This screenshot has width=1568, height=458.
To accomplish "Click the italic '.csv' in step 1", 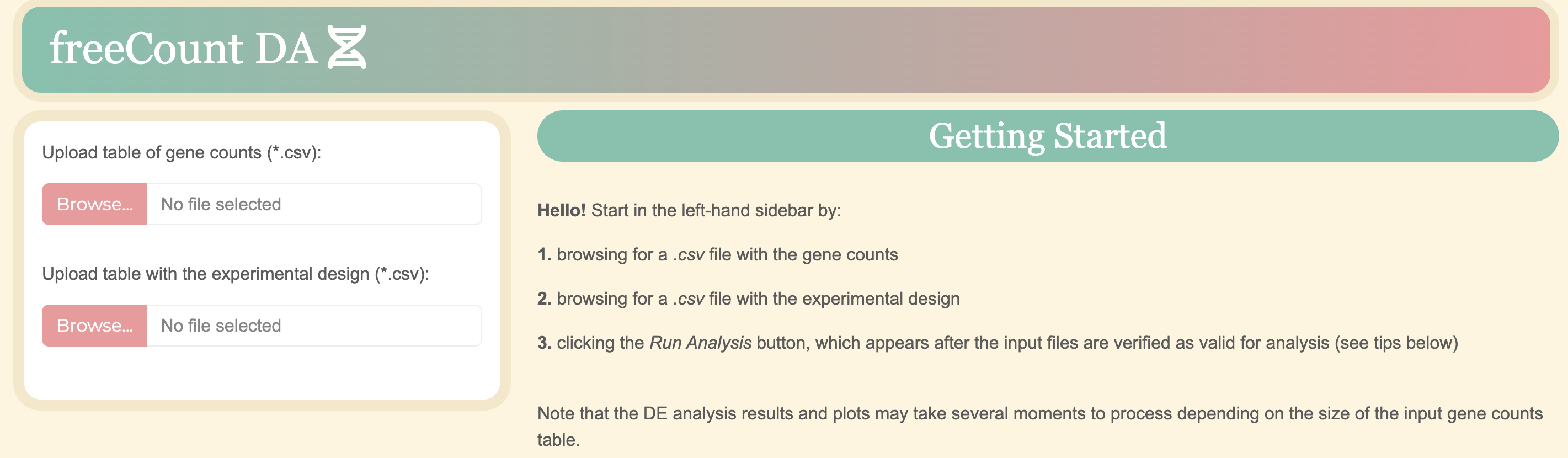I will point(689,254).
